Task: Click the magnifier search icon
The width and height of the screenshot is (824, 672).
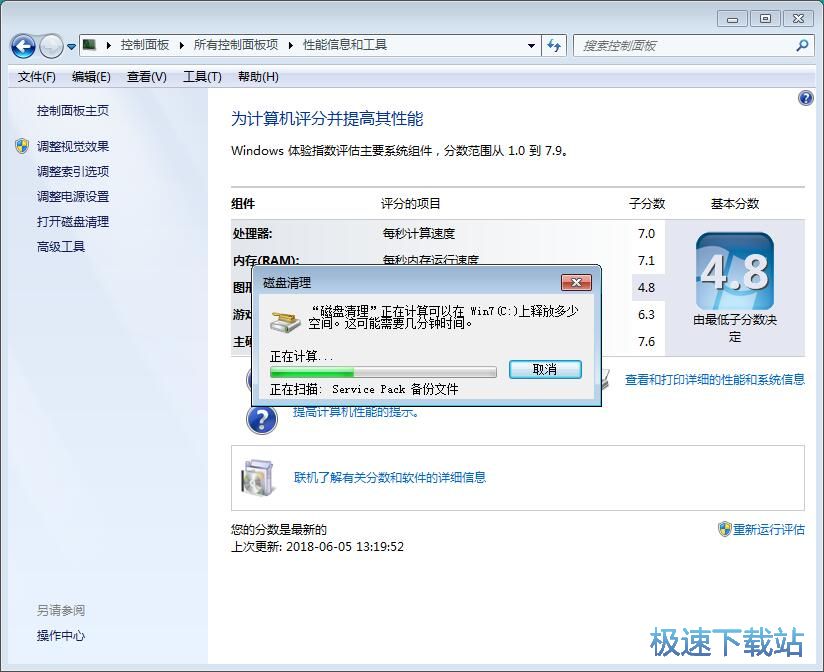Action: point(802,46)
